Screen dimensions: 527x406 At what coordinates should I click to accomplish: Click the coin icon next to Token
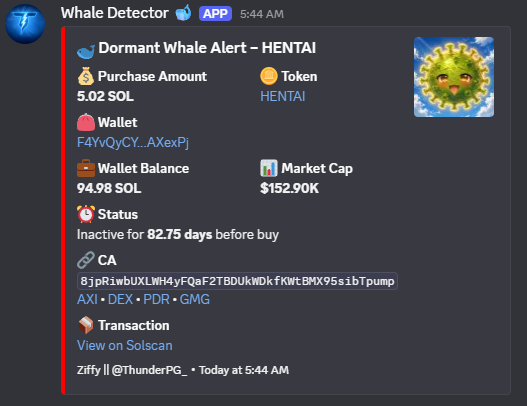pos(269,76)
